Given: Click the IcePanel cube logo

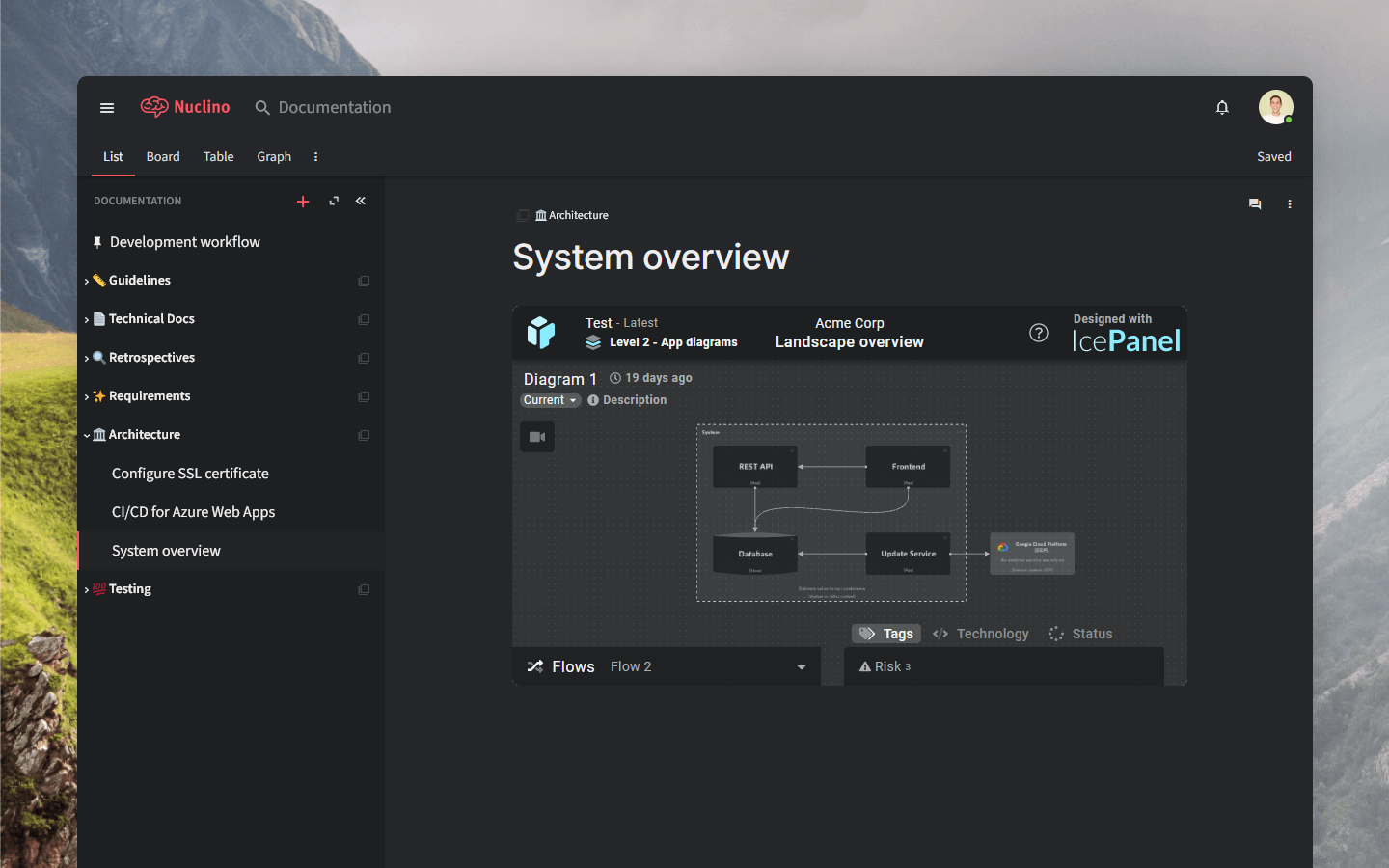Looking at the screenshot, I should [x=541, y=333].
